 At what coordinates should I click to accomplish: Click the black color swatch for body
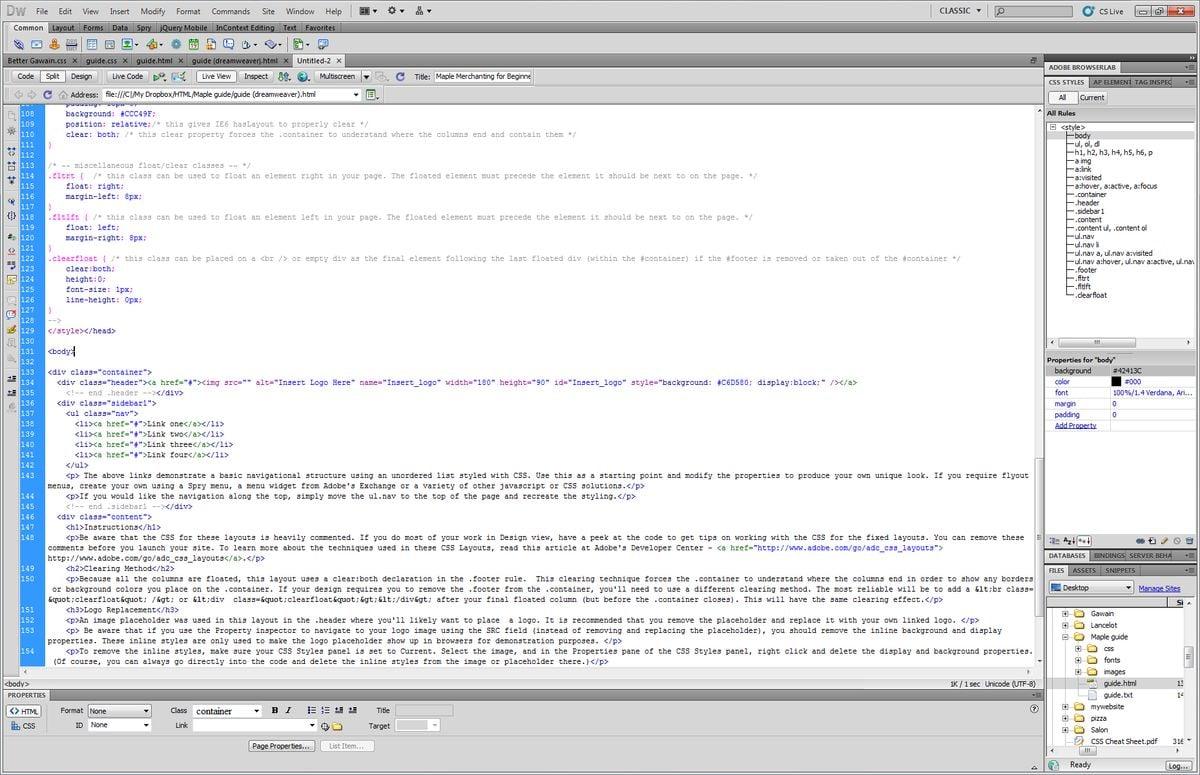[1116, 381]
